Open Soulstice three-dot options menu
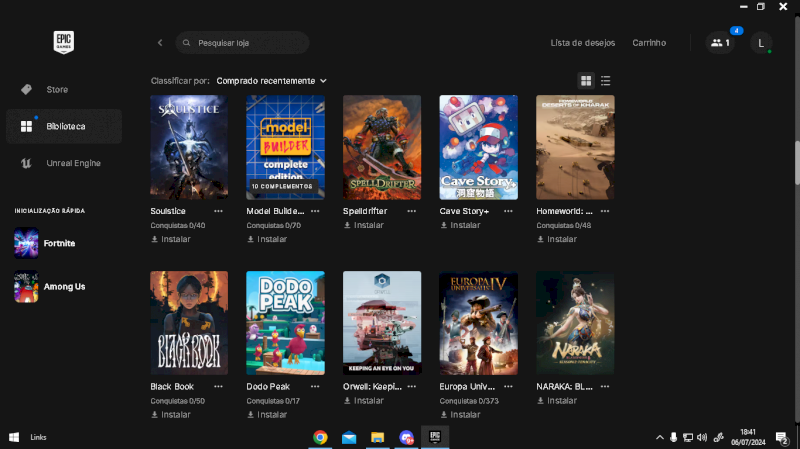The width and height of the screenshot is (800, 449). coord(218,211)
